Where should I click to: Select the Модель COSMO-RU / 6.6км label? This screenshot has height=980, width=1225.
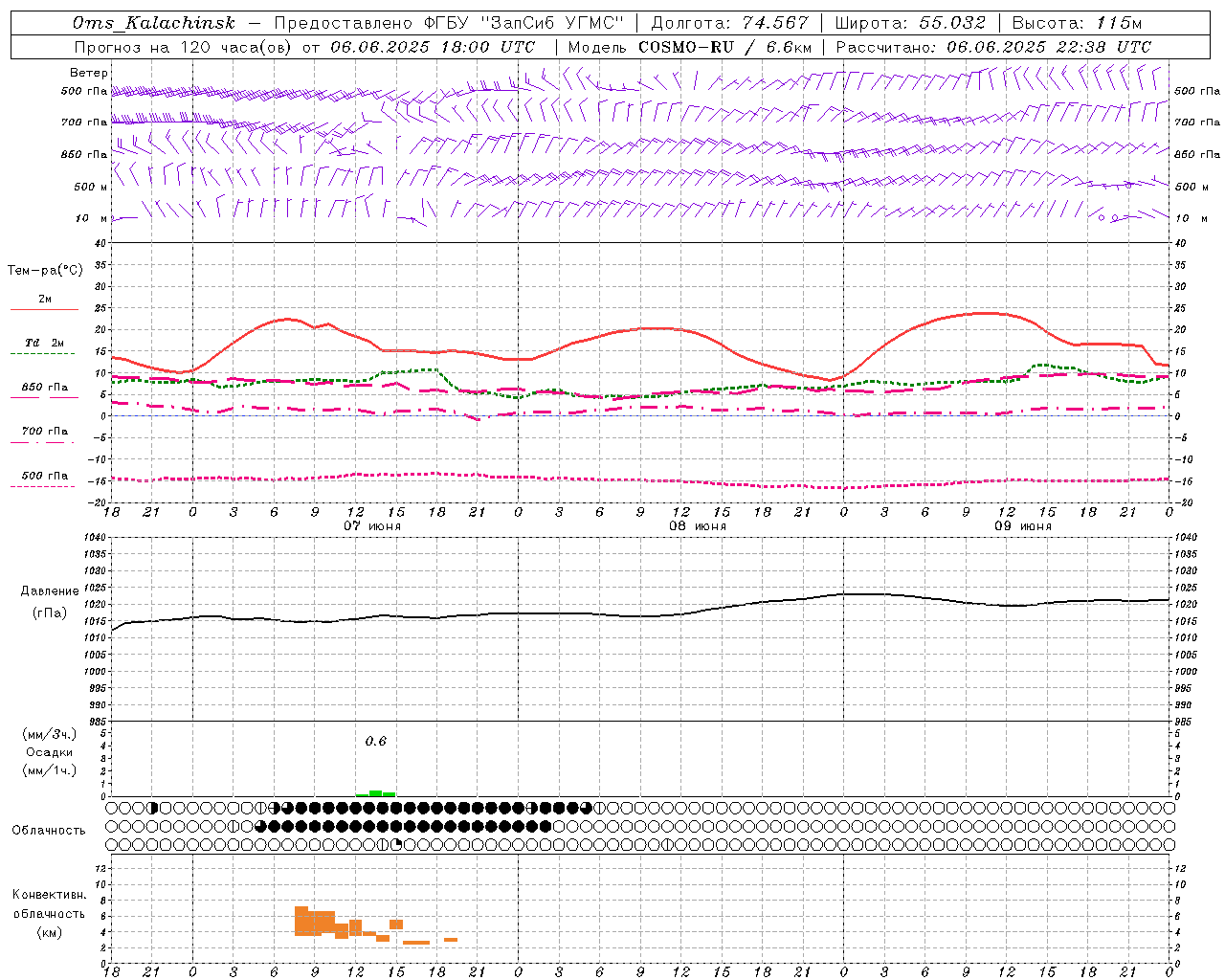690,47
